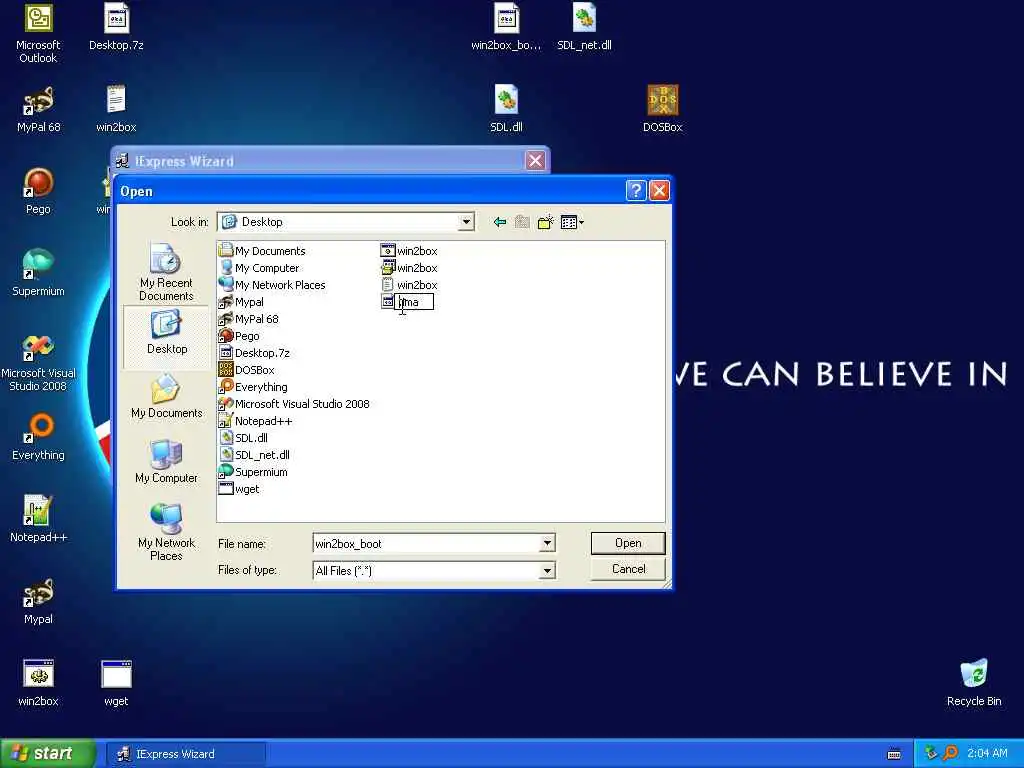Open the Start menu
The image size is (1024, 768).
(x=47, y=754)
